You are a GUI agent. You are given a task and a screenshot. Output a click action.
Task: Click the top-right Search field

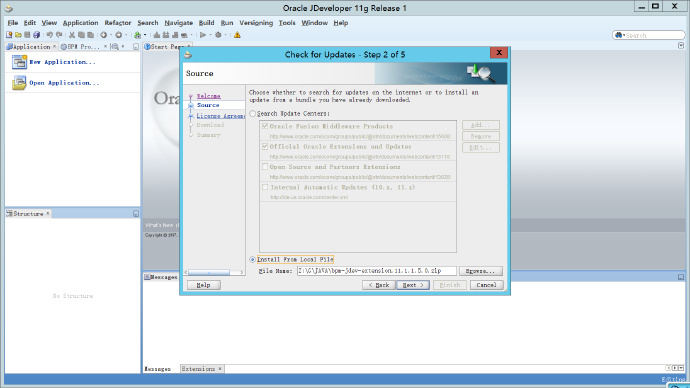pyautogui.click(x=649, y=35)
